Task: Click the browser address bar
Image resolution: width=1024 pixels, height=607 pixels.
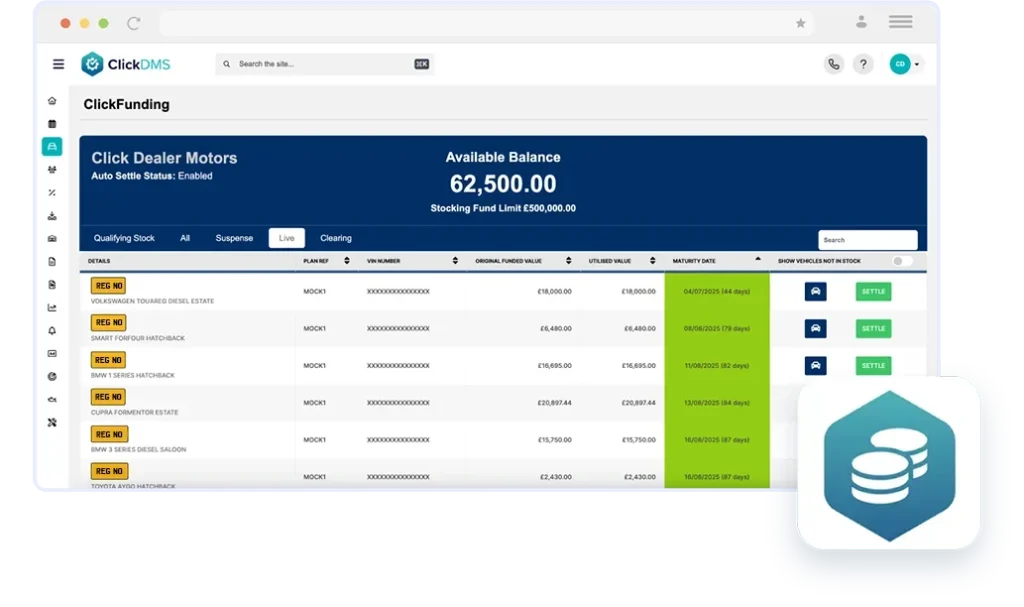Action: pos(487,24)
